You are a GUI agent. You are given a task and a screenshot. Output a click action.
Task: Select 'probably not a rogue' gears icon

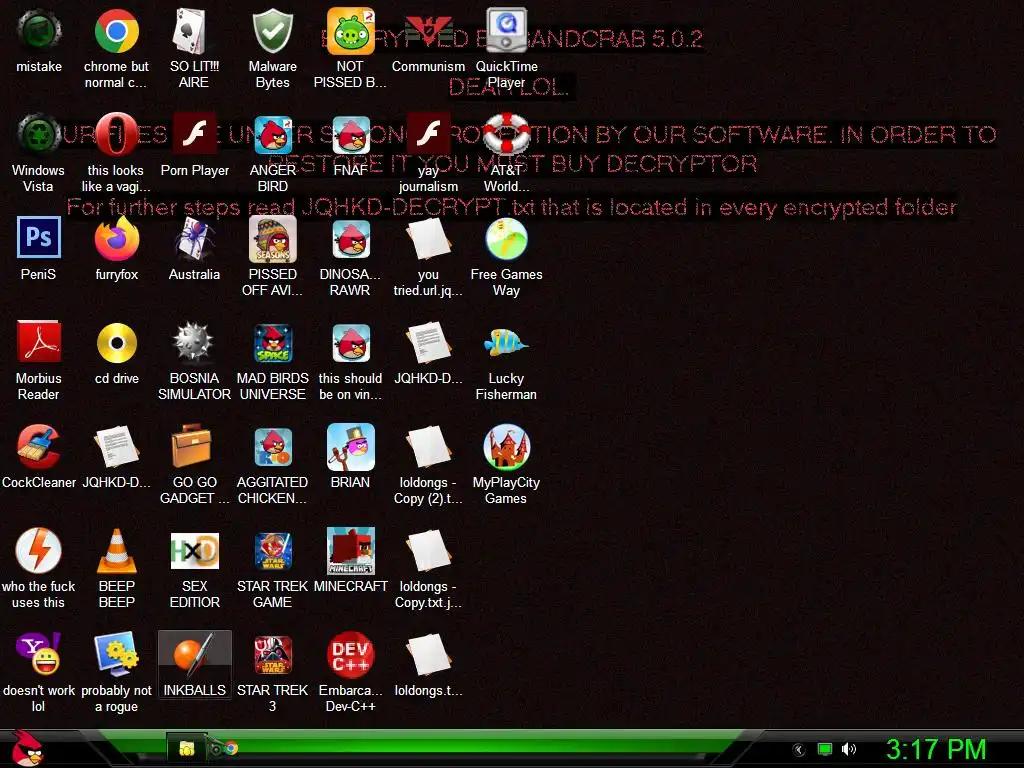tap(116, 654)
